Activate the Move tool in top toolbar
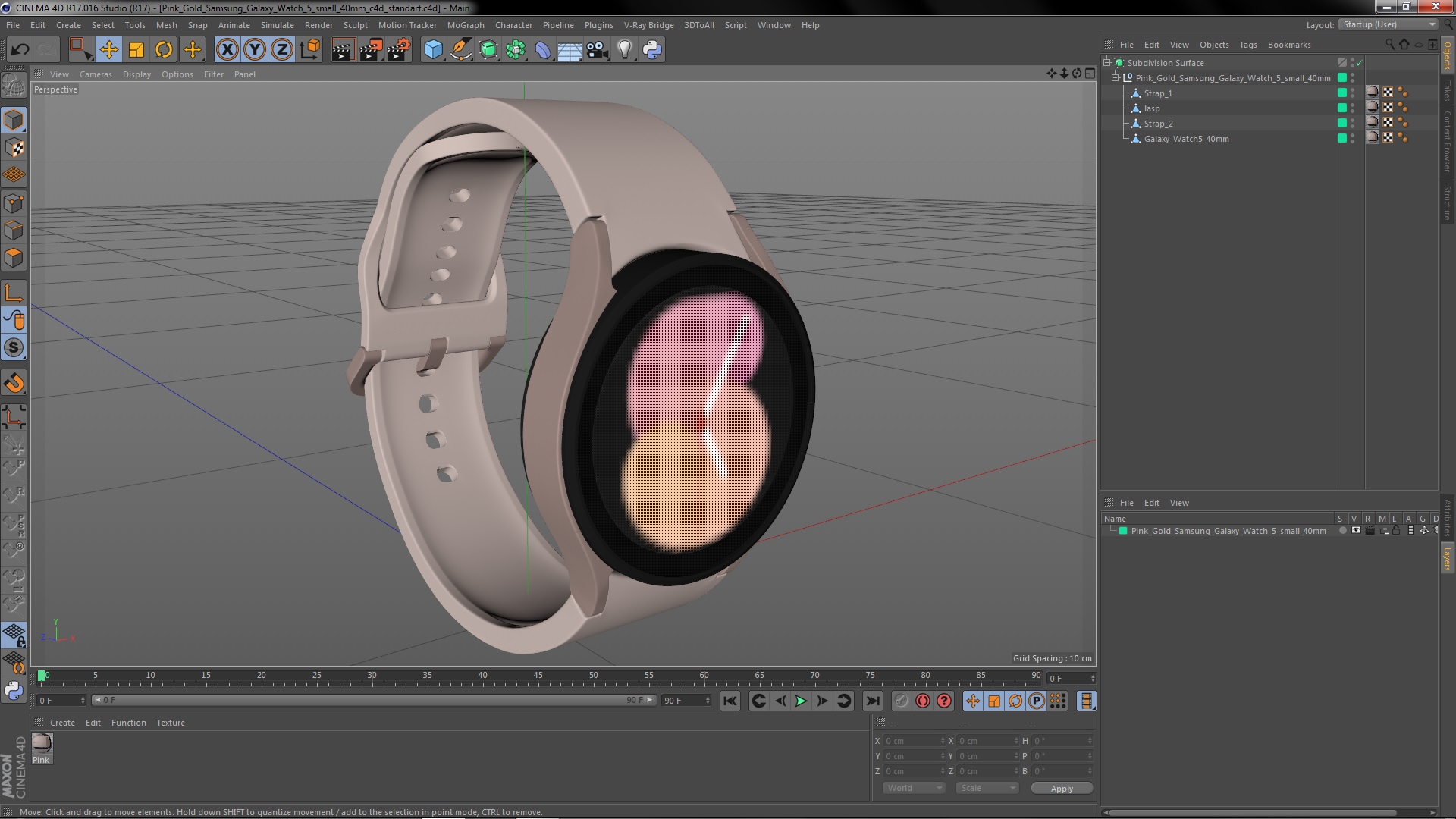 coord(108,50)
